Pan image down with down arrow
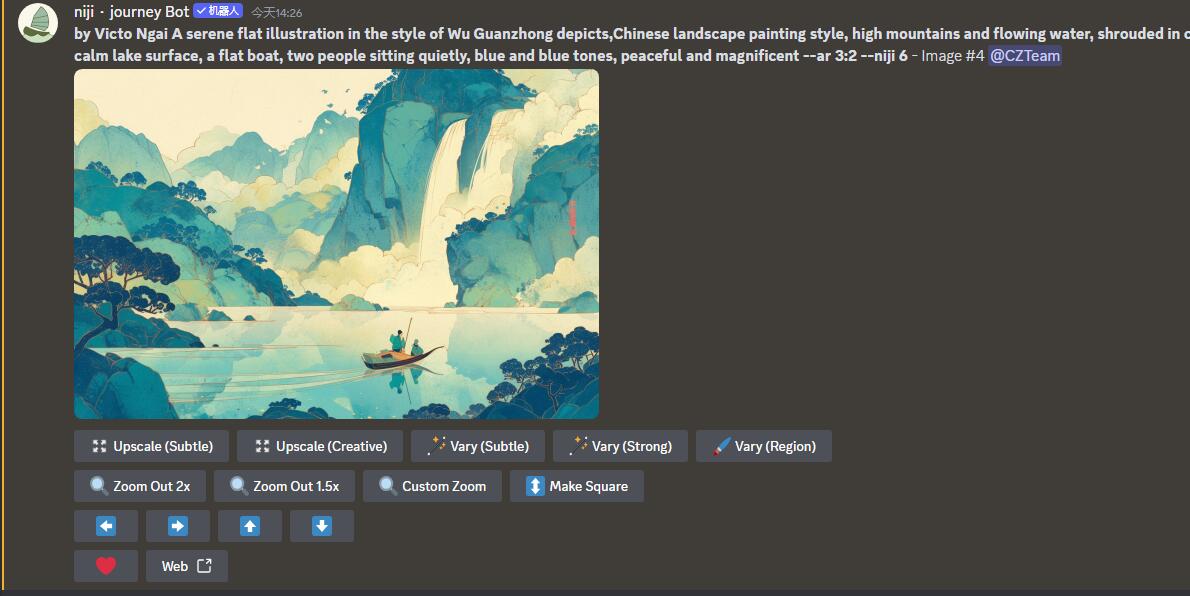The height and width of the screenshot is (596, 1190). pyautogui.click(x=322, y=526)
